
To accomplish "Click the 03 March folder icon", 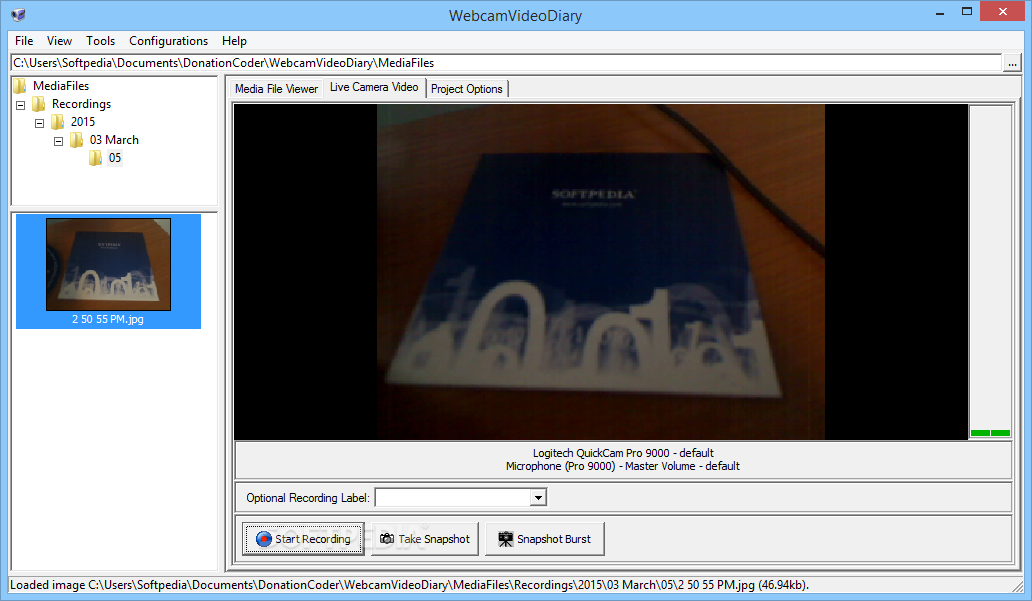I will pos(77,140).
